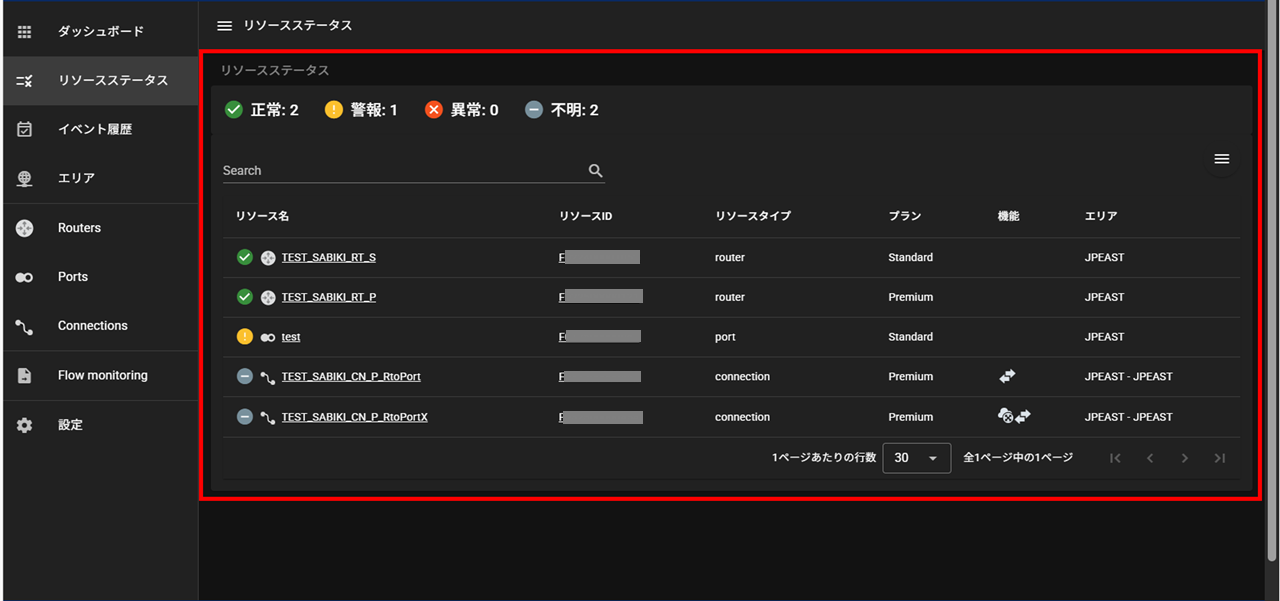The height and width of the screenshot is (601, 1280).
Task: Click the 設定 gear icon
Action: pos(25,425)
